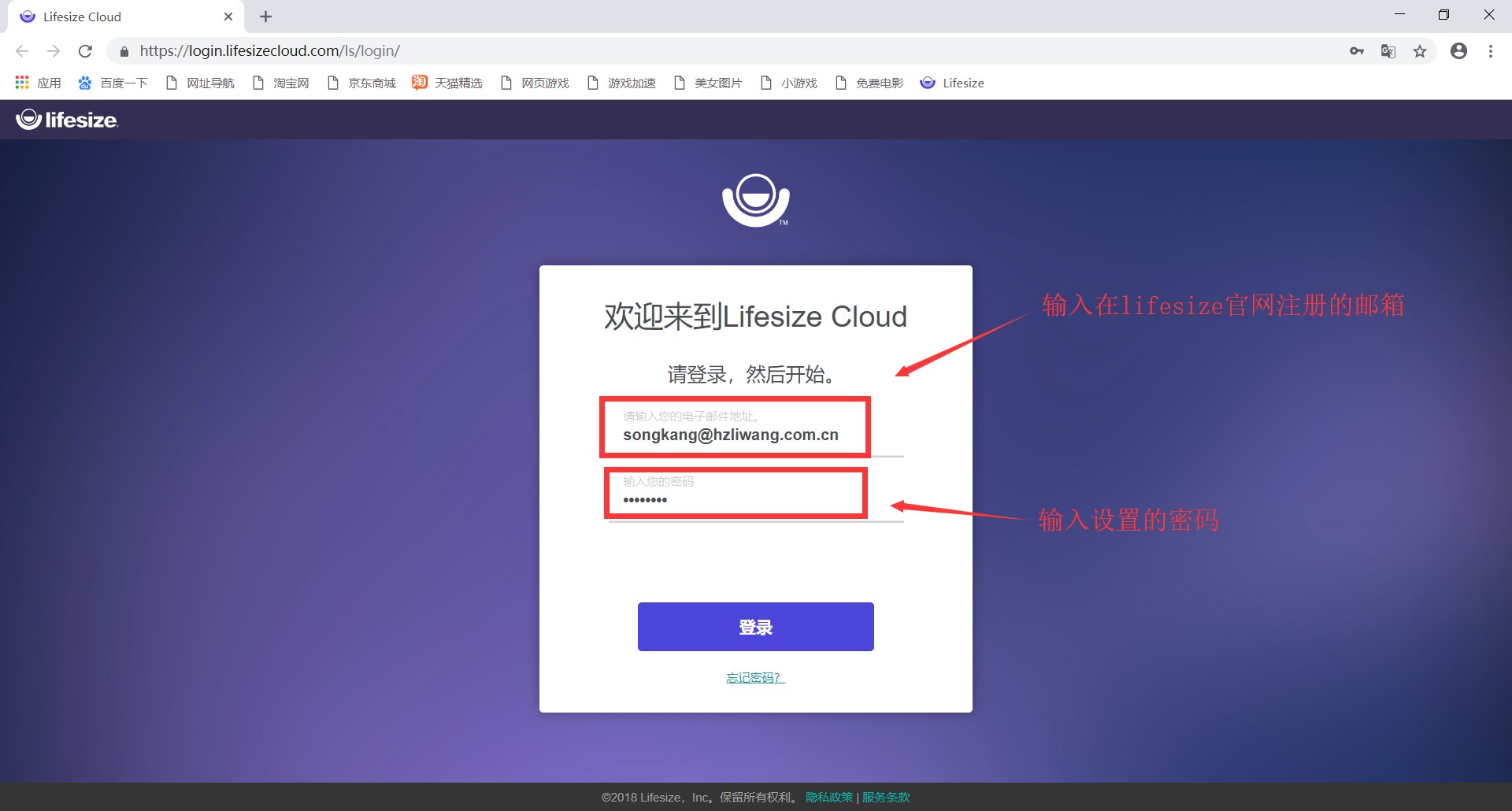Image resolution: width=1512 pixels, height=811 pixels.
Task: Open 淘宝网 bookmark
Action: pyautogui.click(x=280, y=83)
